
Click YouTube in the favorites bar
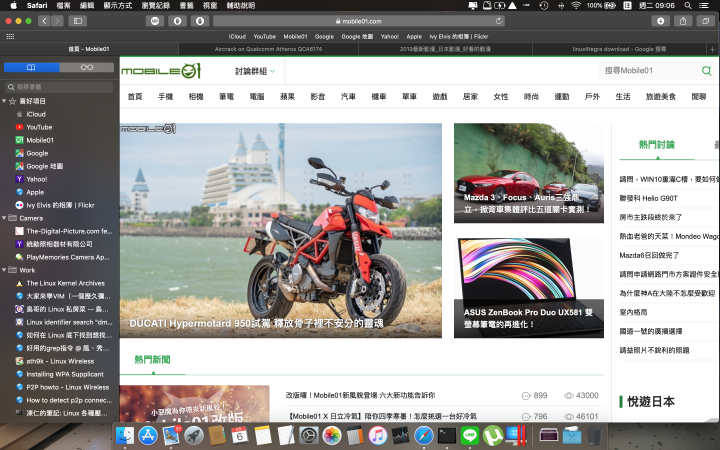pyautogui.click(x=264, y=36)
